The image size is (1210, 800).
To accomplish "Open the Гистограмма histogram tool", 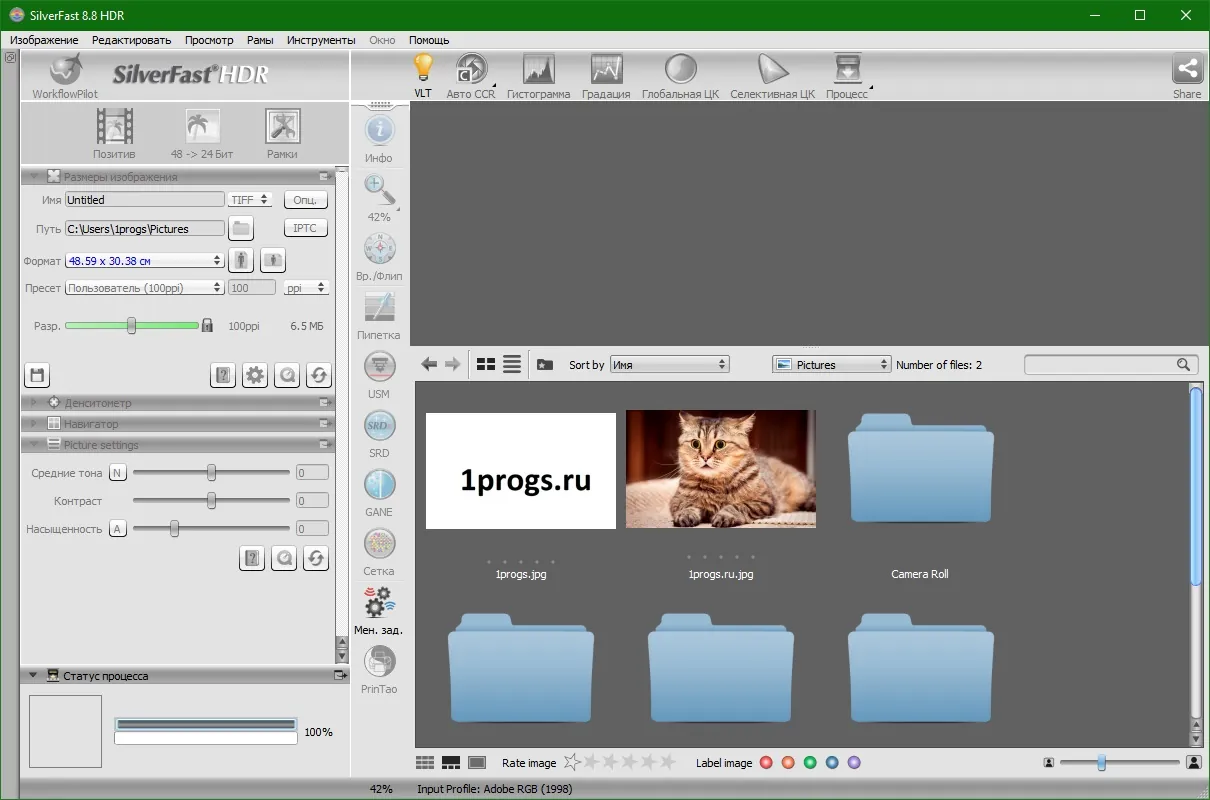I will tap(538, 69).
